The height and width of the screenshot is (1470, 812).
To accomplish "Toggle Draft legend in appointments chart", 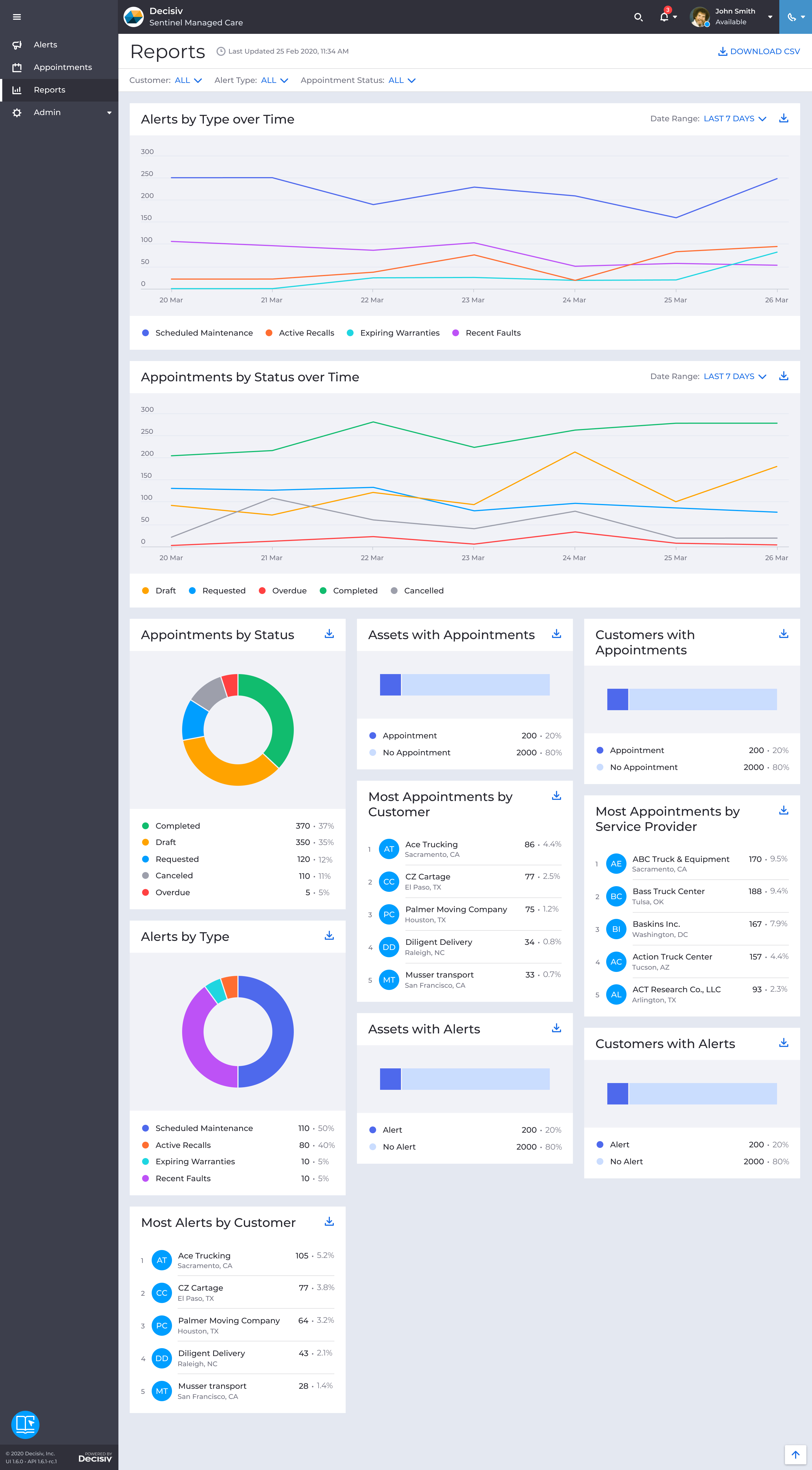I will [x=159, y=591].
